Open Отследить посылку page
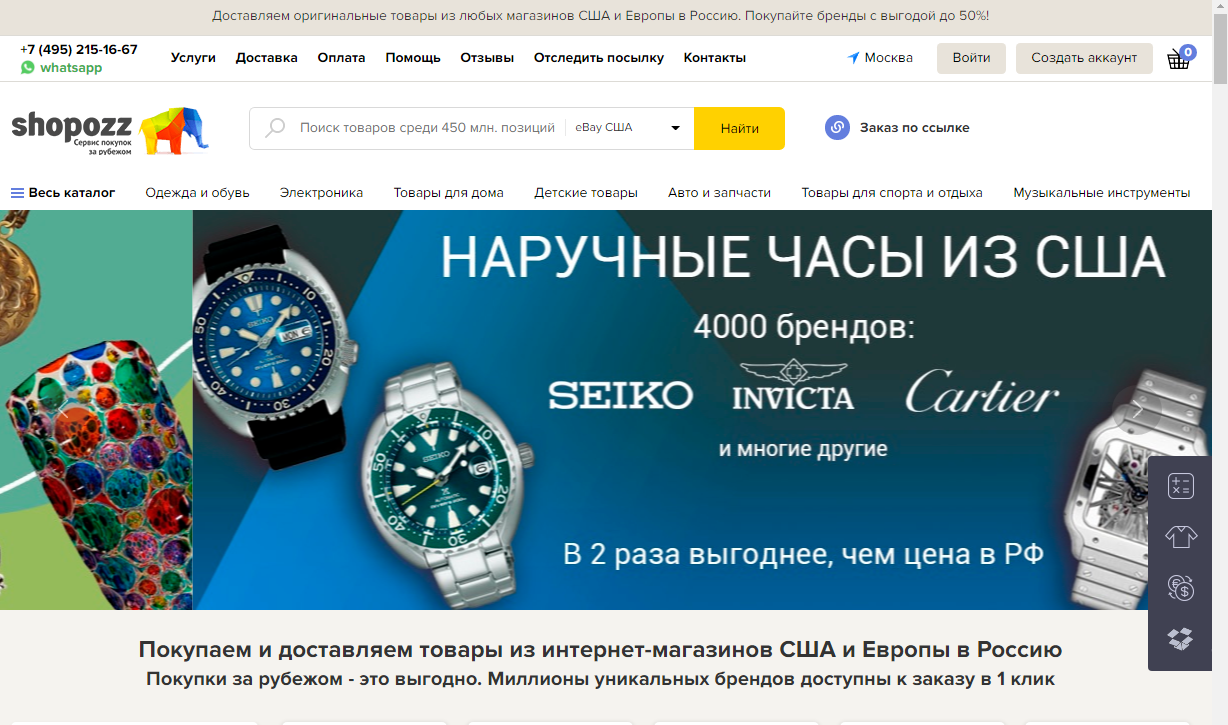This screenshot has width=1228, height=725. click(599, 58)
